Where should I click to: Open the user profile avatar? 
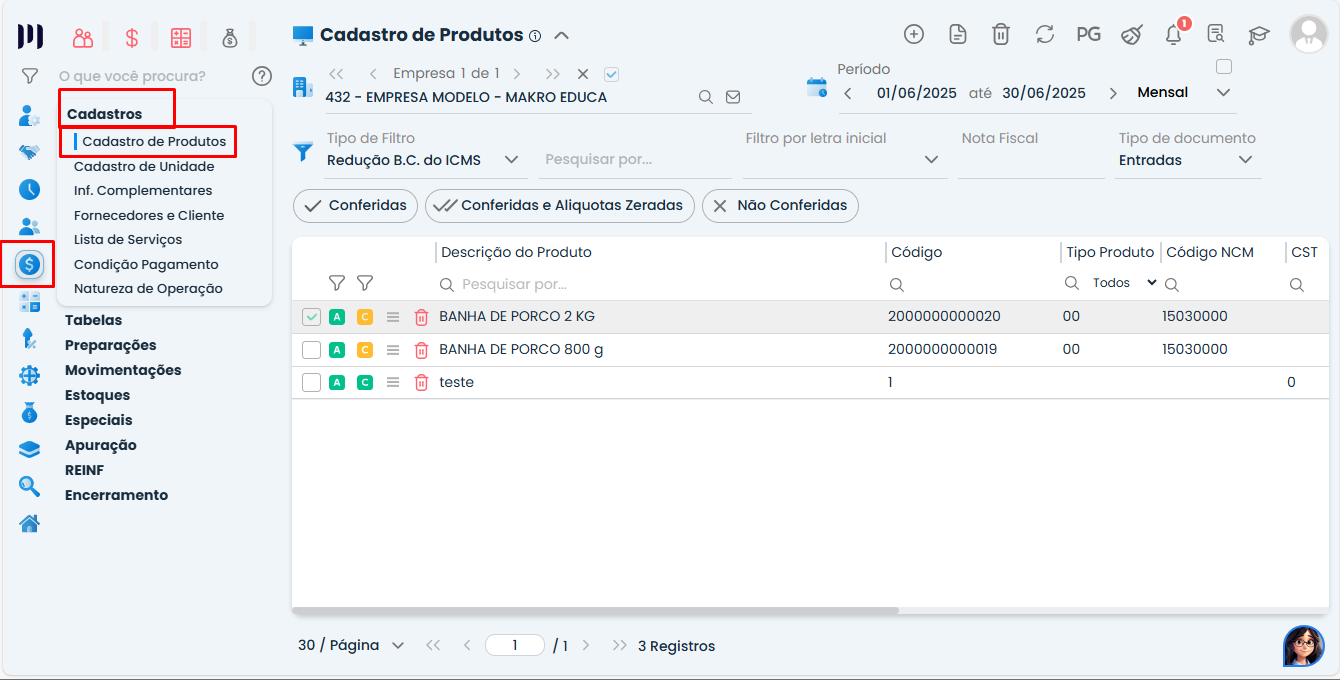(x=1309, y=34)
